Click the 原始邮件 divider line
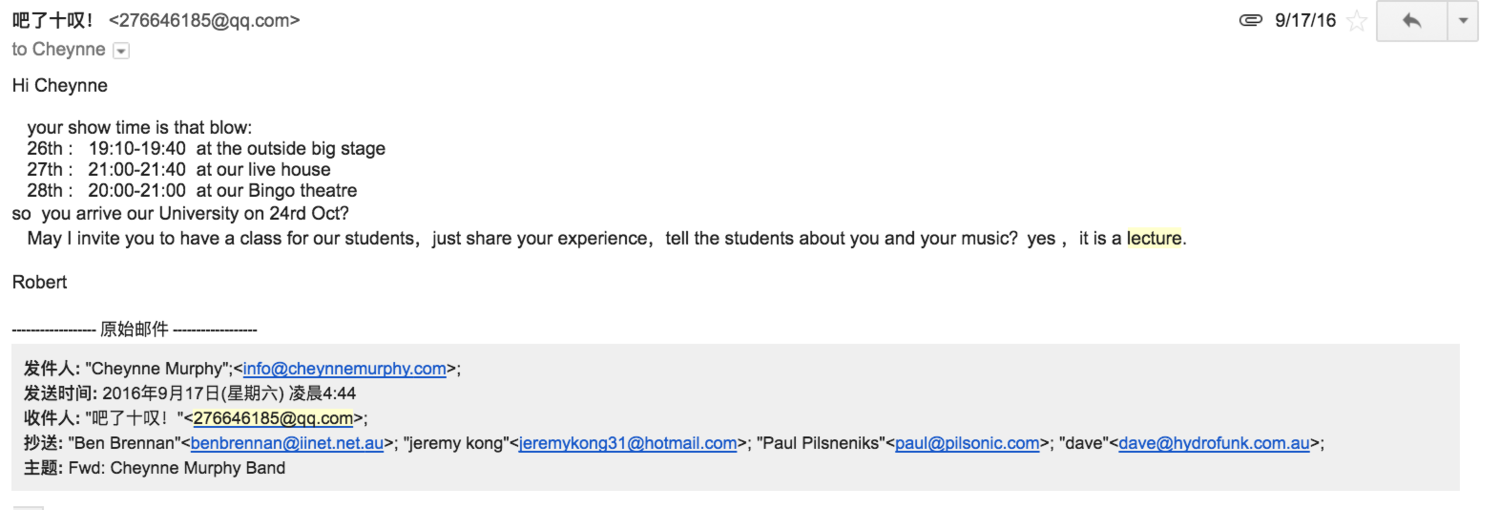Image resolution: width=1500 pixels, height=510 pixels. [x=135, y=329]
